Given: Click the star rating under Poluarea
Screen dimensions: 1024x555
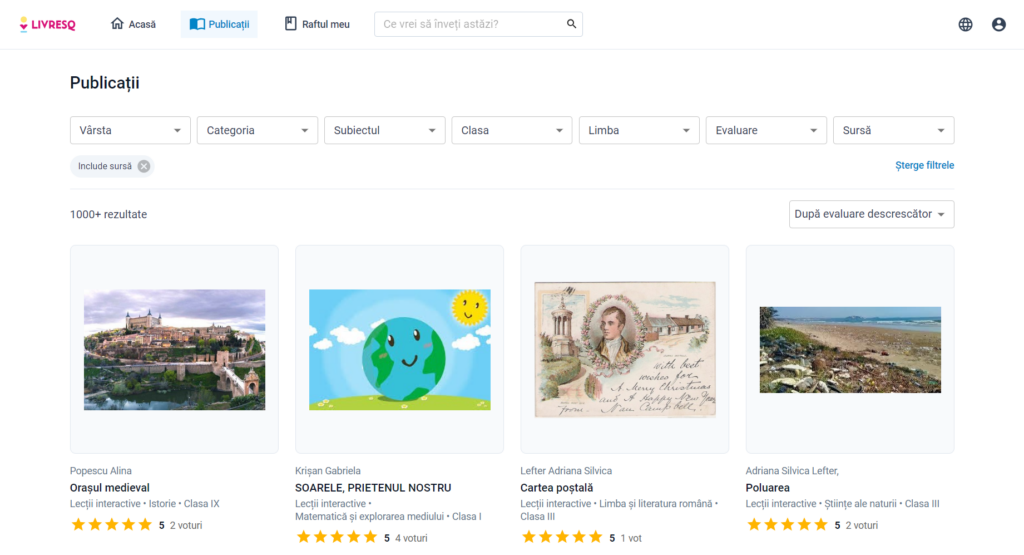Looking at the screenshot, I should (787, 525).
